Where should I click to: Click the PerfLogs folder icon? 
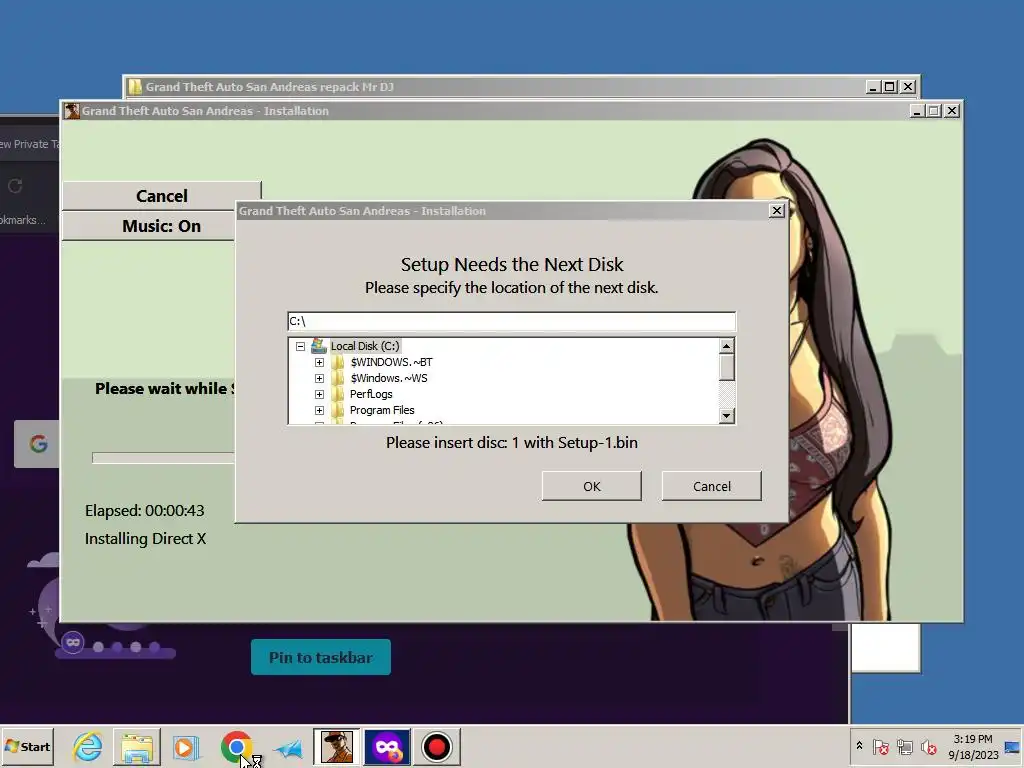[x=338, y=394]
